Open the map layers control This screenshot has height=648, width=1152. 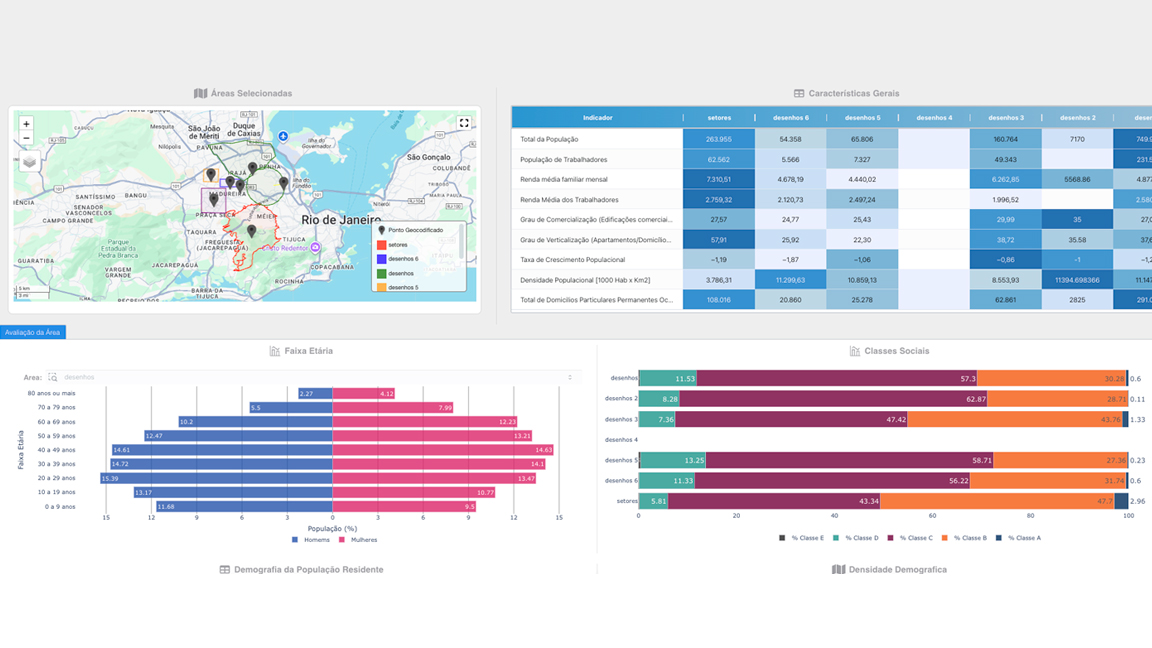[x=30, y=162]
